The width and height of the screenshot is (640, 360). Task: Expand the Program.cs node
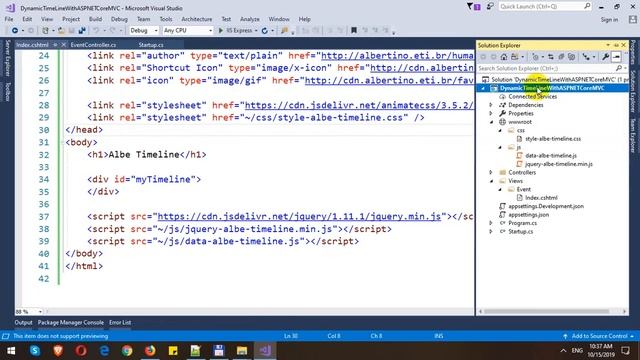click(x=491, y=223)
